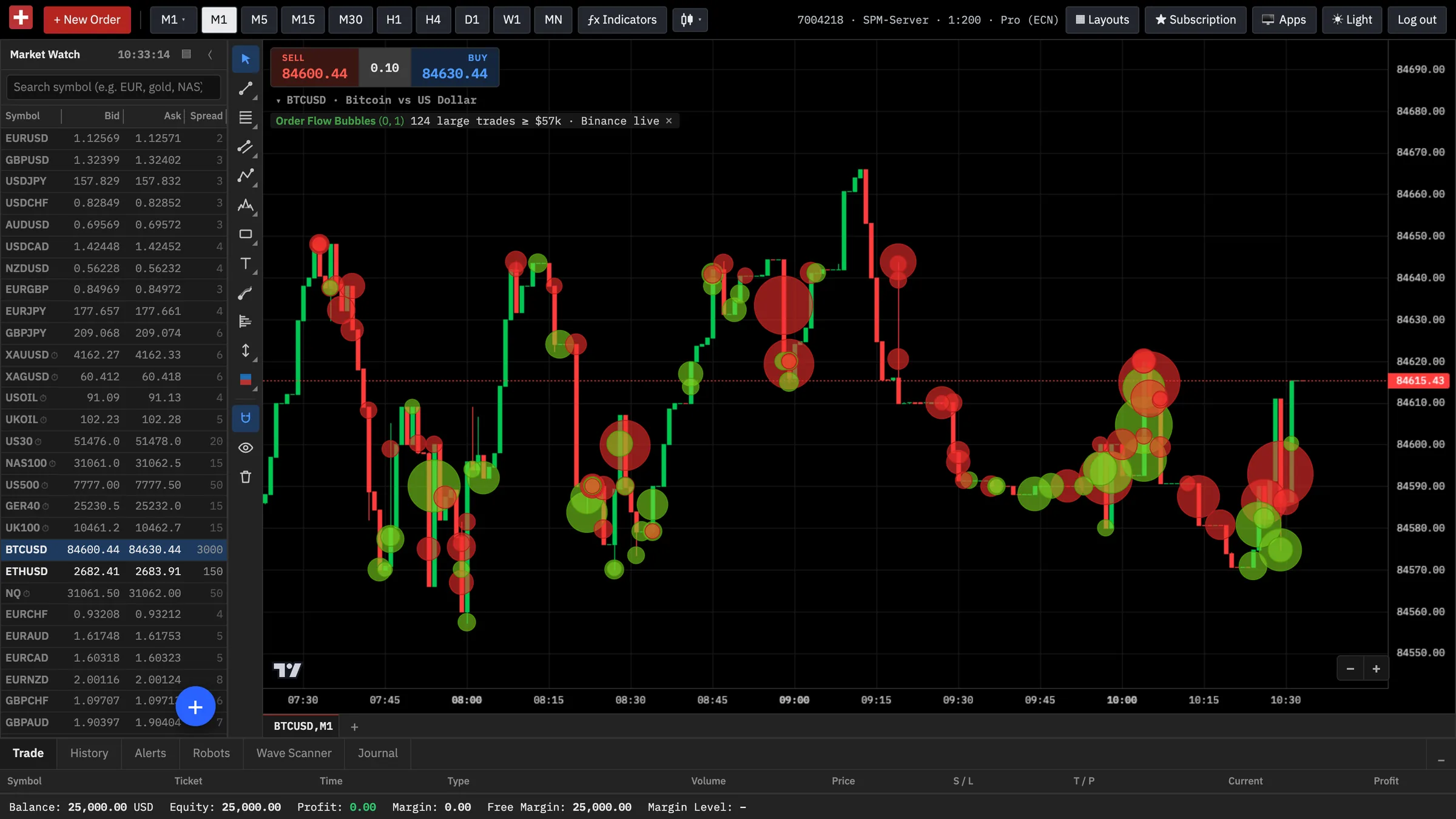Open the chart type candlestick dropdown
The image size is (1456, 819).
pyautogui.click(x=690, y=19)
